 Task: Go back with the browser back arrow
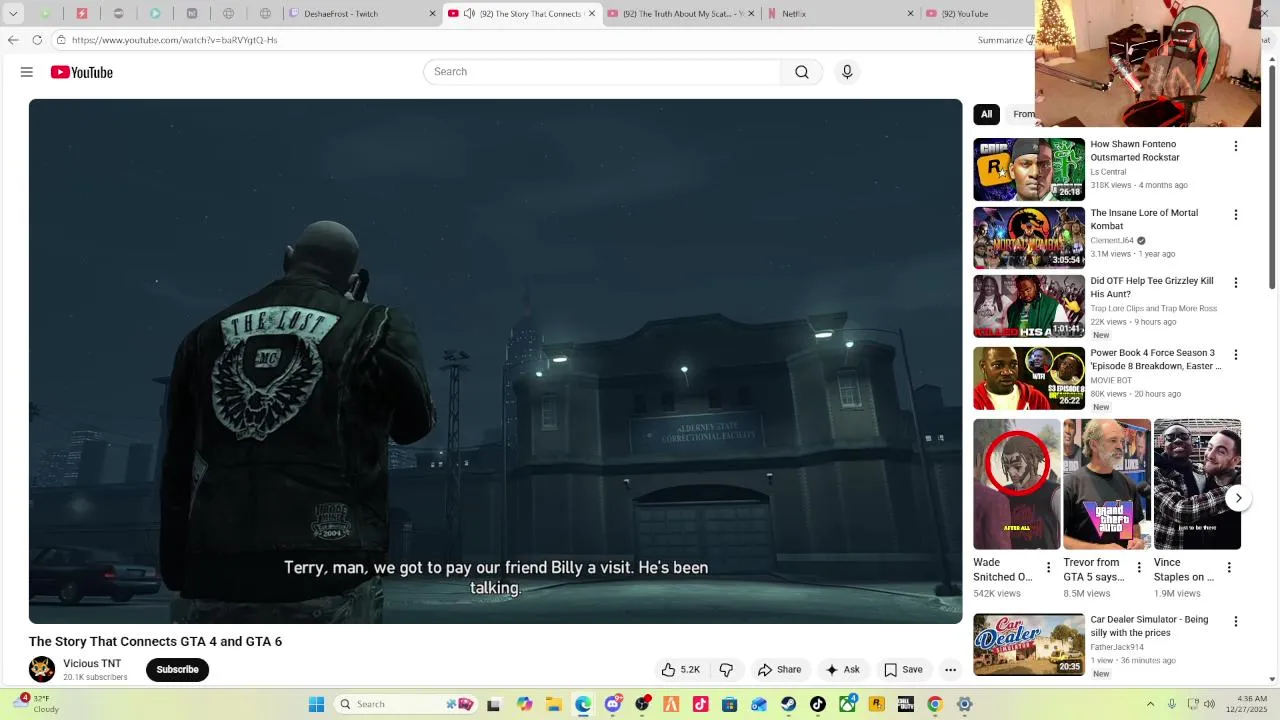13,40
